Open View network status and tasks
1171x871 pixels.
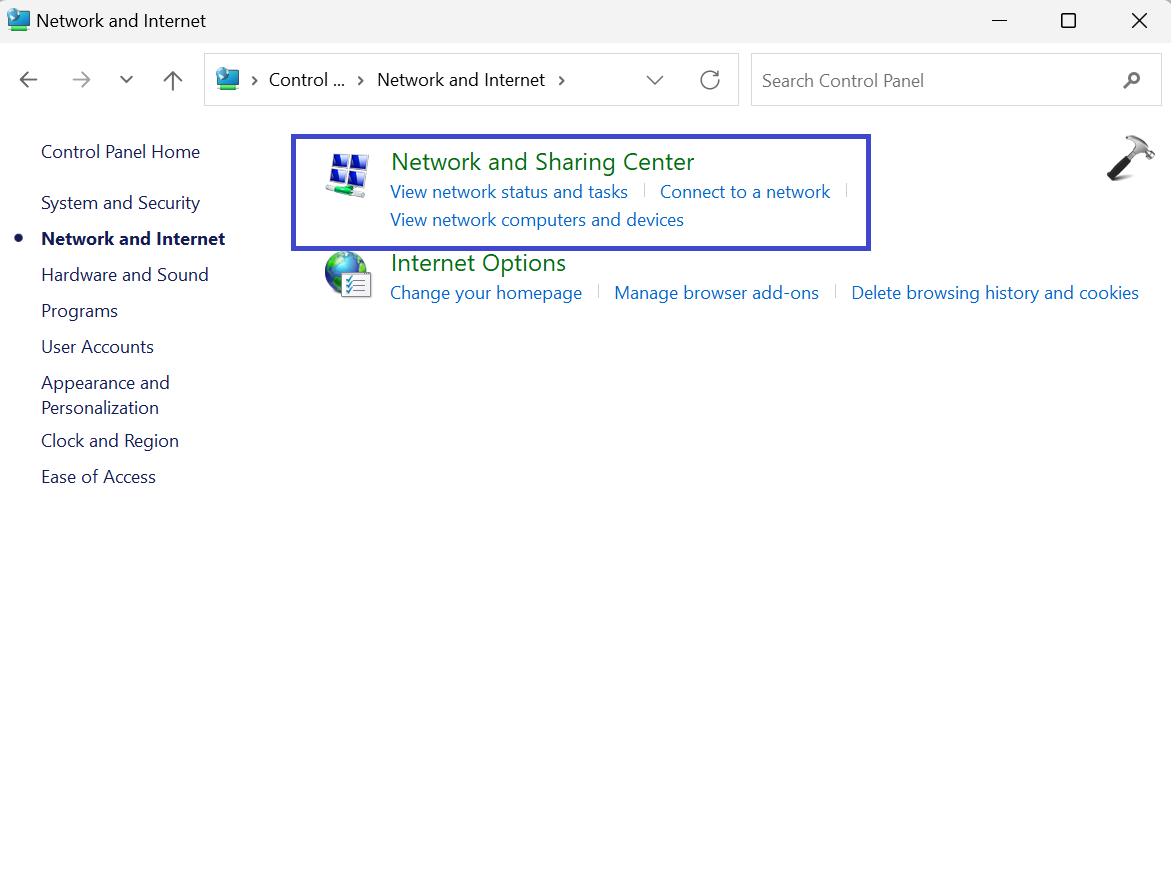tap(509, 192)
